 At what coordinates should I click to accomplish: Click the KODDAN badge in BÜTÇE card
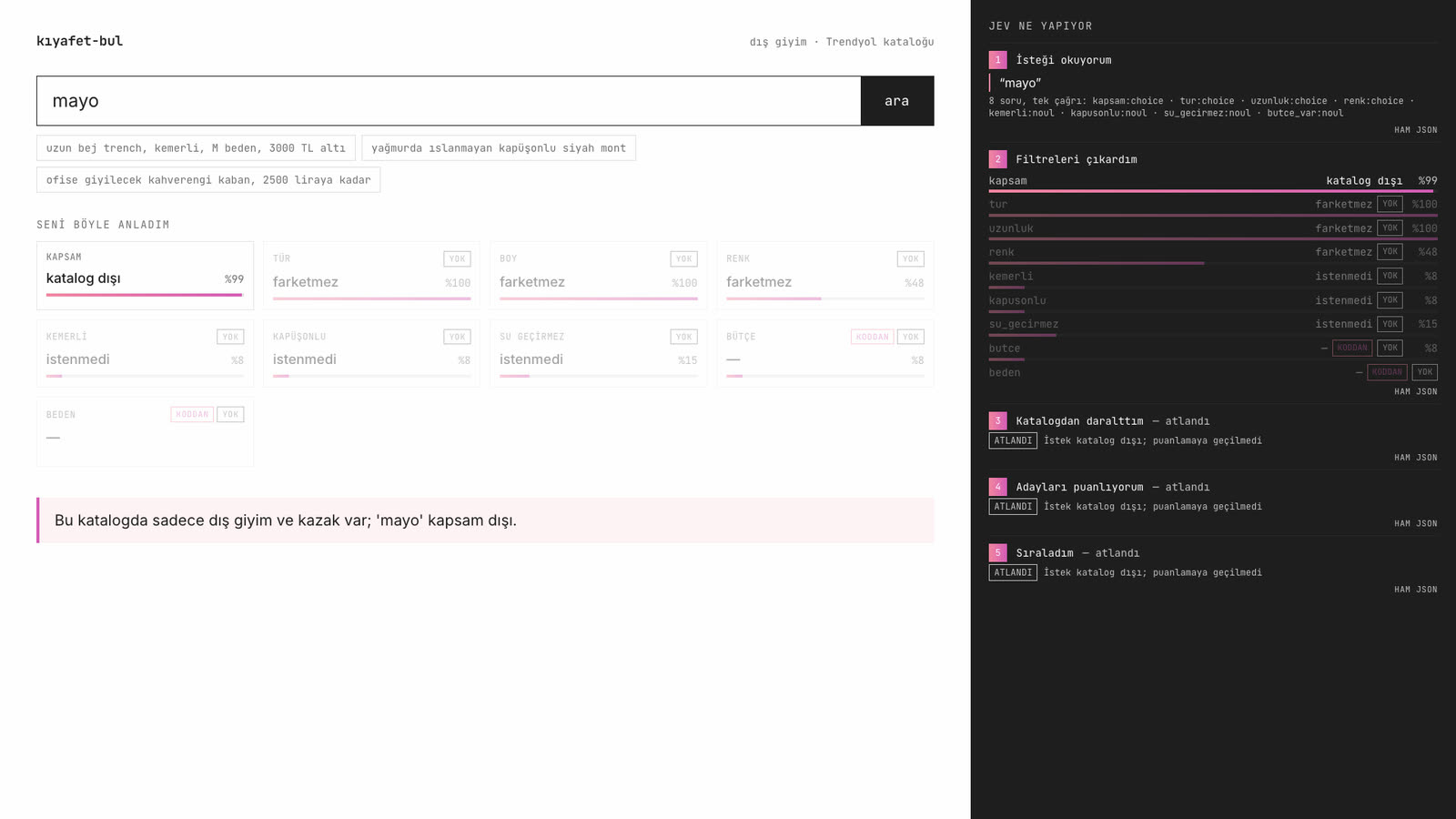(872, 337)
